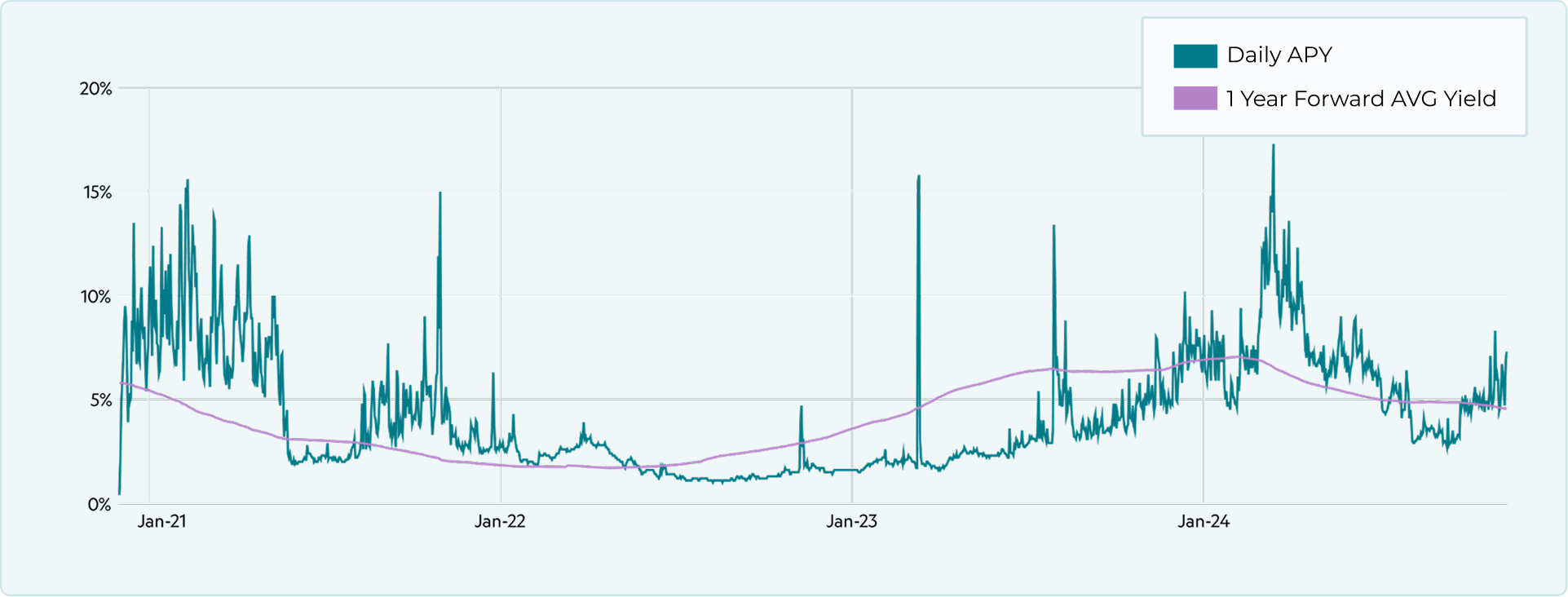The height and width of the screenshot is (597, 1568).
Task: Click the 0% y-axis label
Action: [x=99, y=505]
